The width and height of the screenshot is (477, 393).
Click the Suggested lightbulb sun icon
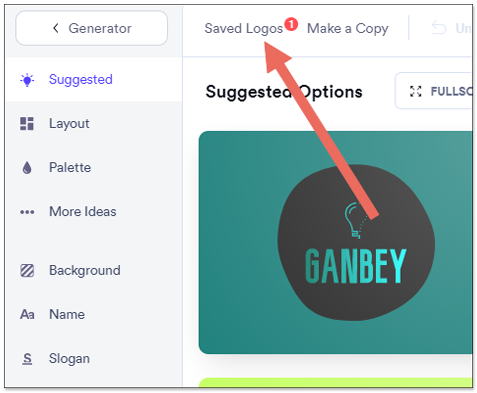tap(27, 80)
